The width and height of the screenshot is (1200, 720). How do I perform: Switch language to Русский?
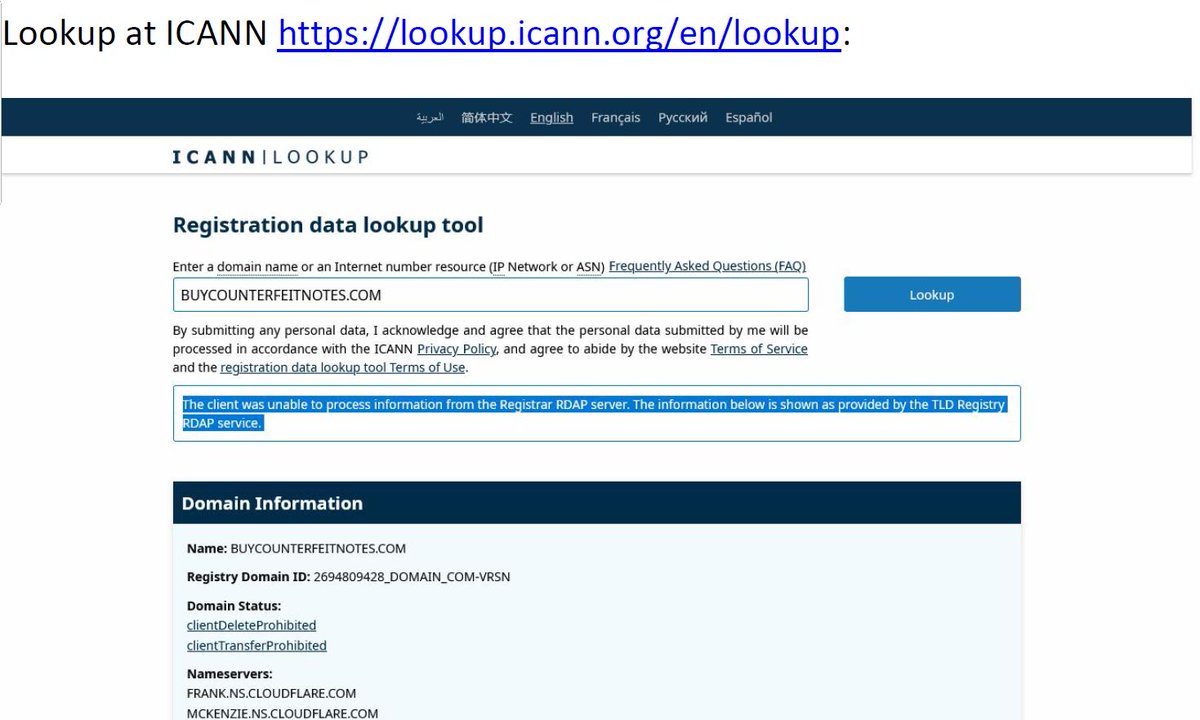coord(683,118)
